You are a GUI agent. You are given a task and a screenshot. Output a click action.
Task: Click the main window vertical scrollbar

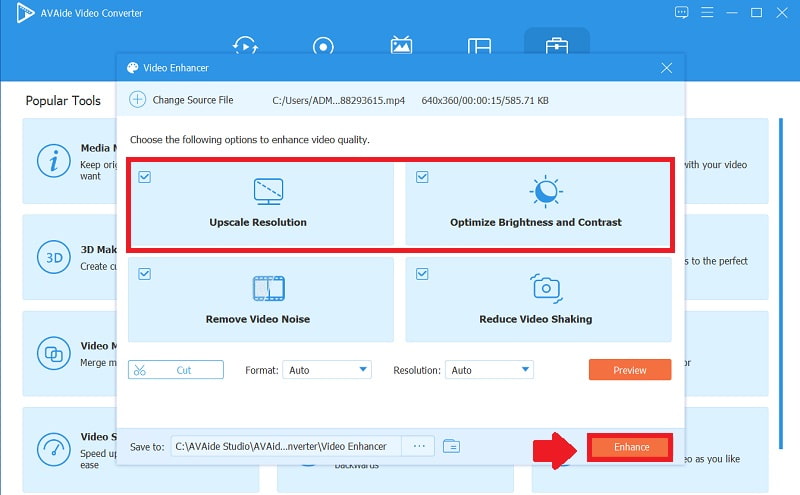click(x=781, y=284)
